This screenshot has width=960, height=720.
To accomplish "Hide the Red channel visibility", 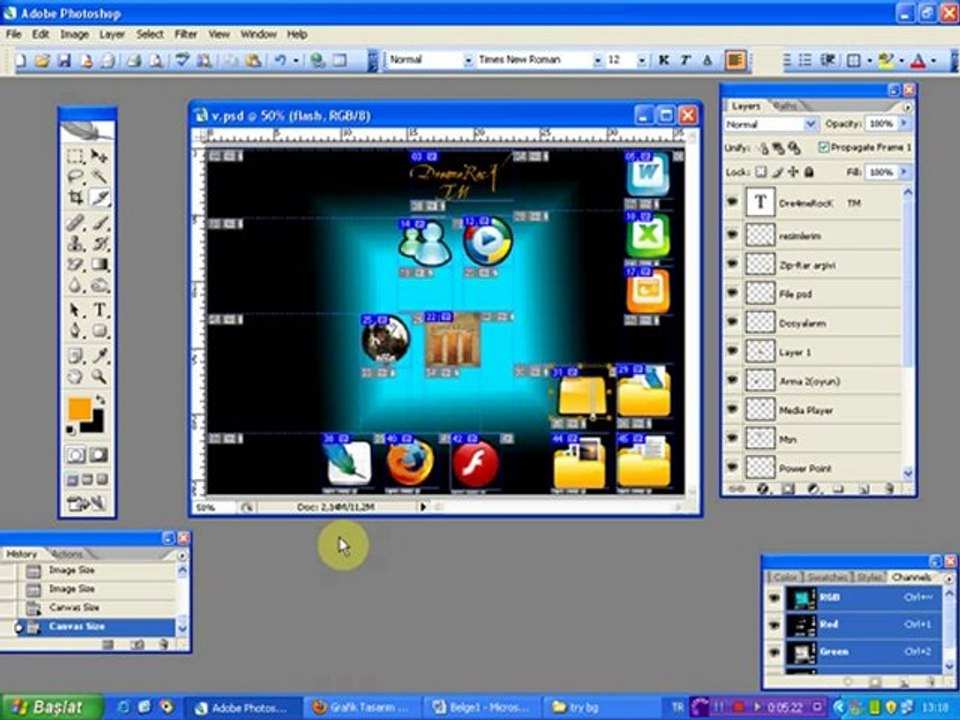I will point(774,624).
